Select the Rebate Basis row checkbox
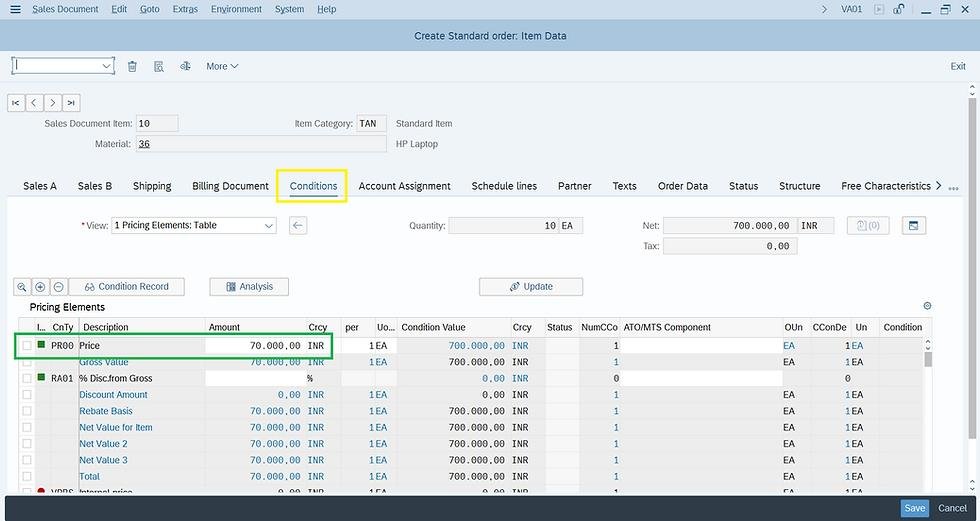Viewport: 980px width, 521px height. click(x=27, y=411)
